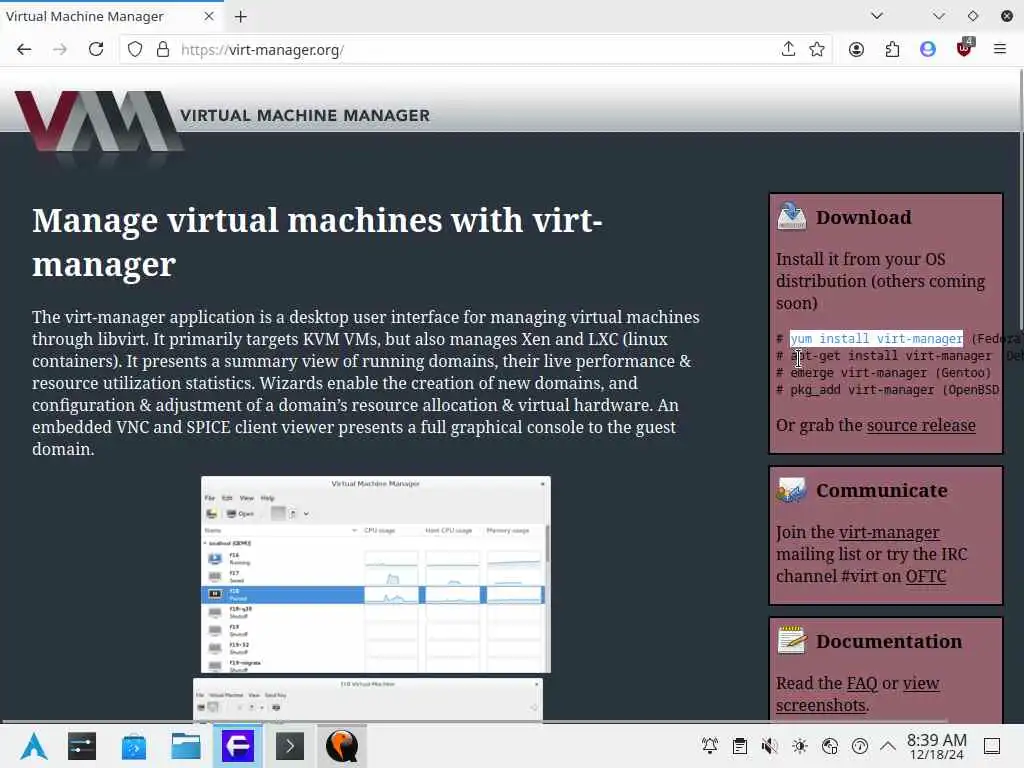Open tracking protection shield icon
Screen dimensions: 1024x768
pos(135,50)
